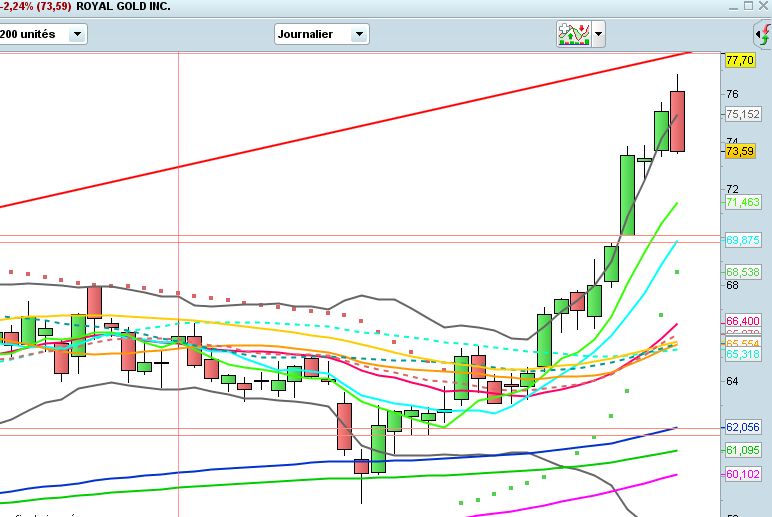Click the ROYAL GOLD INC. title text
This screenshot has height=517, width=772.
(123, 6)
